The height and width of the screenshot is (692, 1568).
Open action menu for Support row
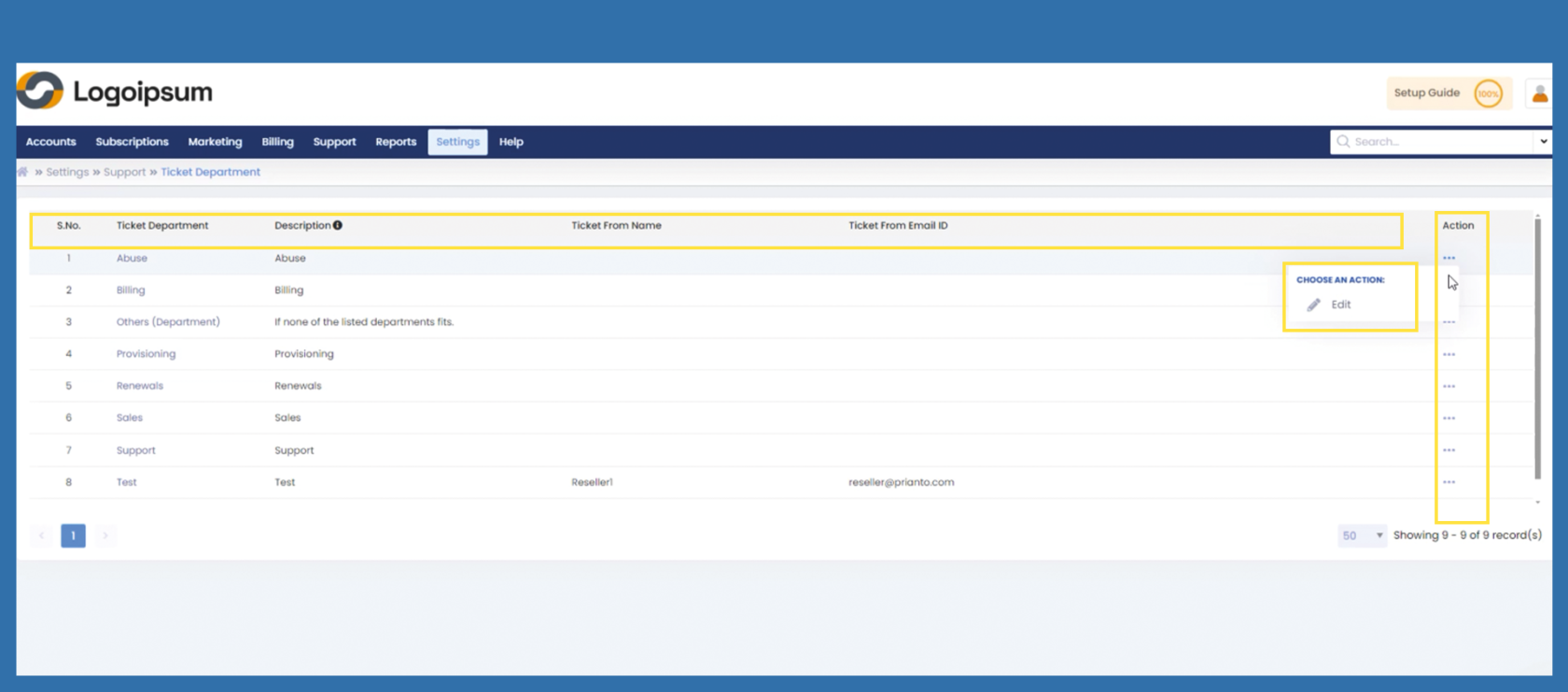point(1449,450)
